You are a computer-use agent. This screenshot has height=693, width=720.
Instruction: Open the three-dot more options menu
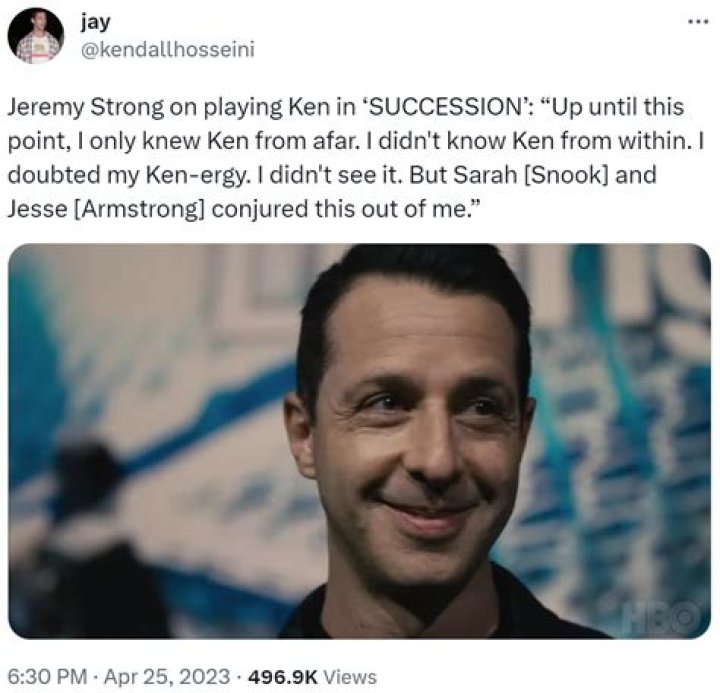(x=695, y=22)
